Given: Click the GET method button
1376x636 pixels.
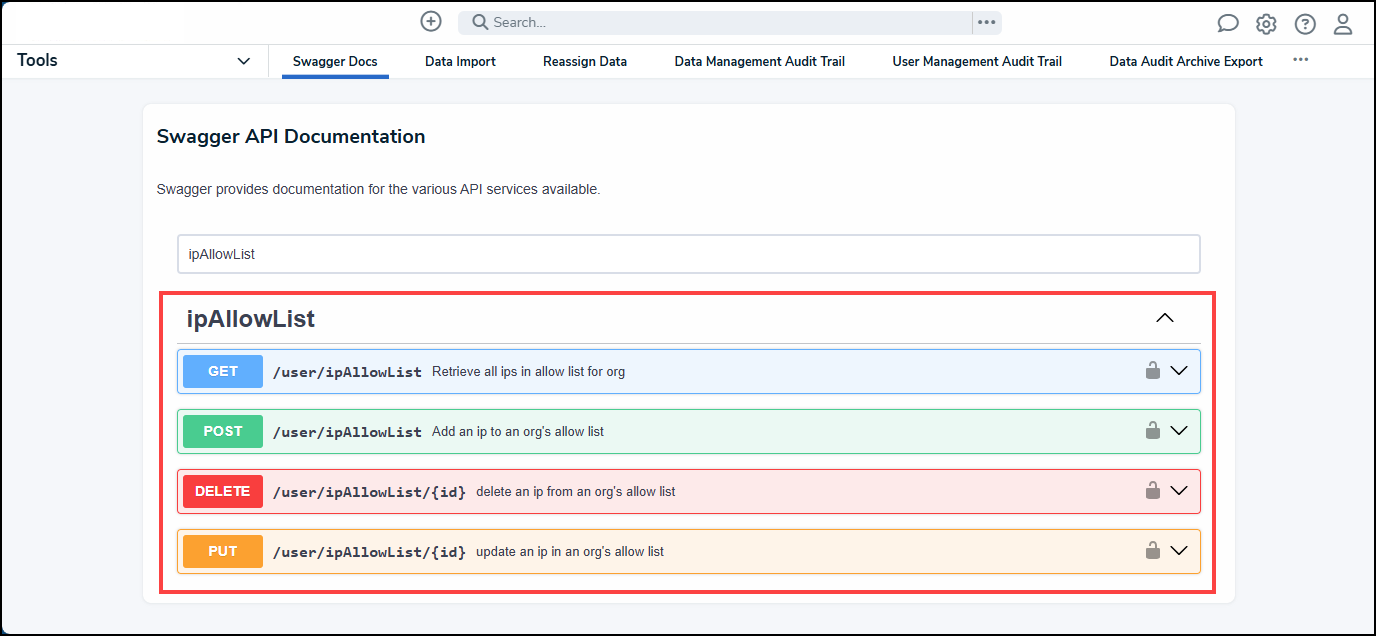Looking at the screenshot, I should pos(223,371).
